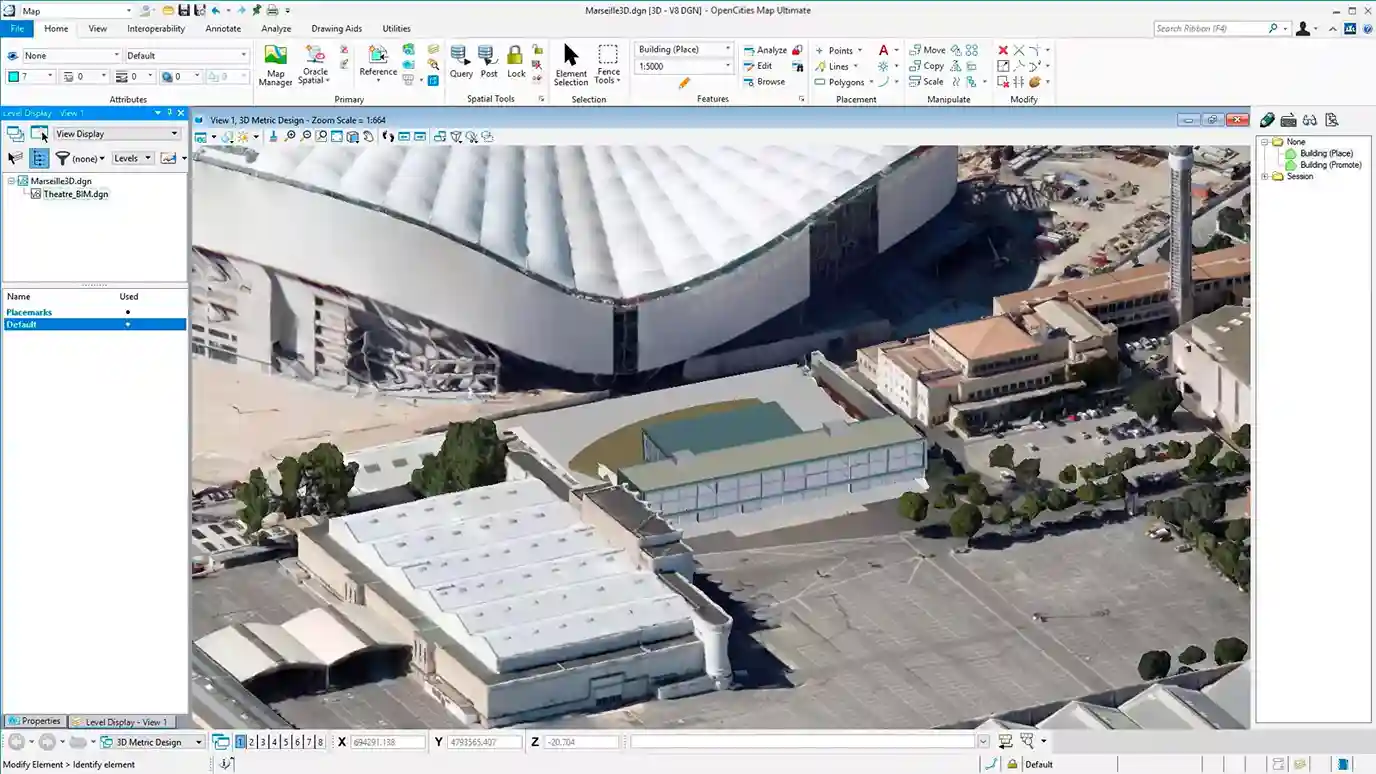Click the Print icon in quick access toolbar
The width and height of the screenshot is (1376, 774).
(272, 10)
